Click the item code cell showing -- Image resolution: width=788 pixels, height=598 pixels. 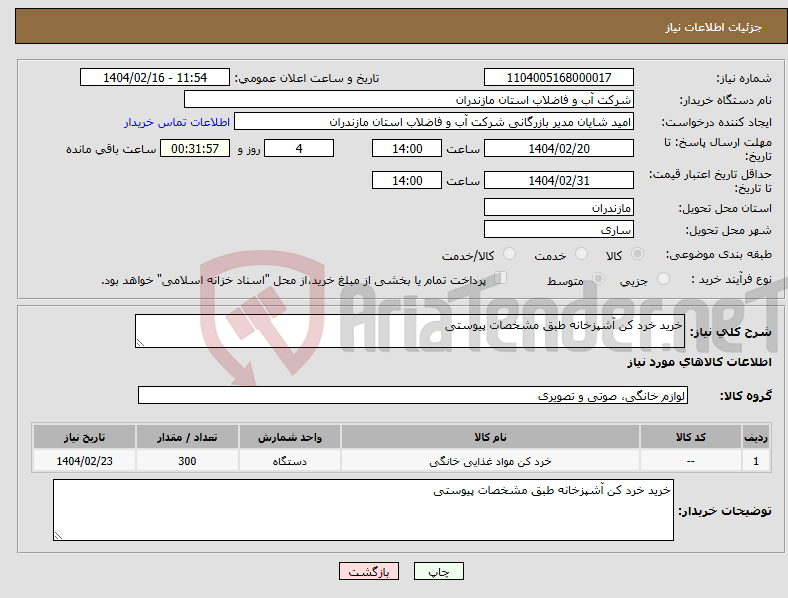691,461
